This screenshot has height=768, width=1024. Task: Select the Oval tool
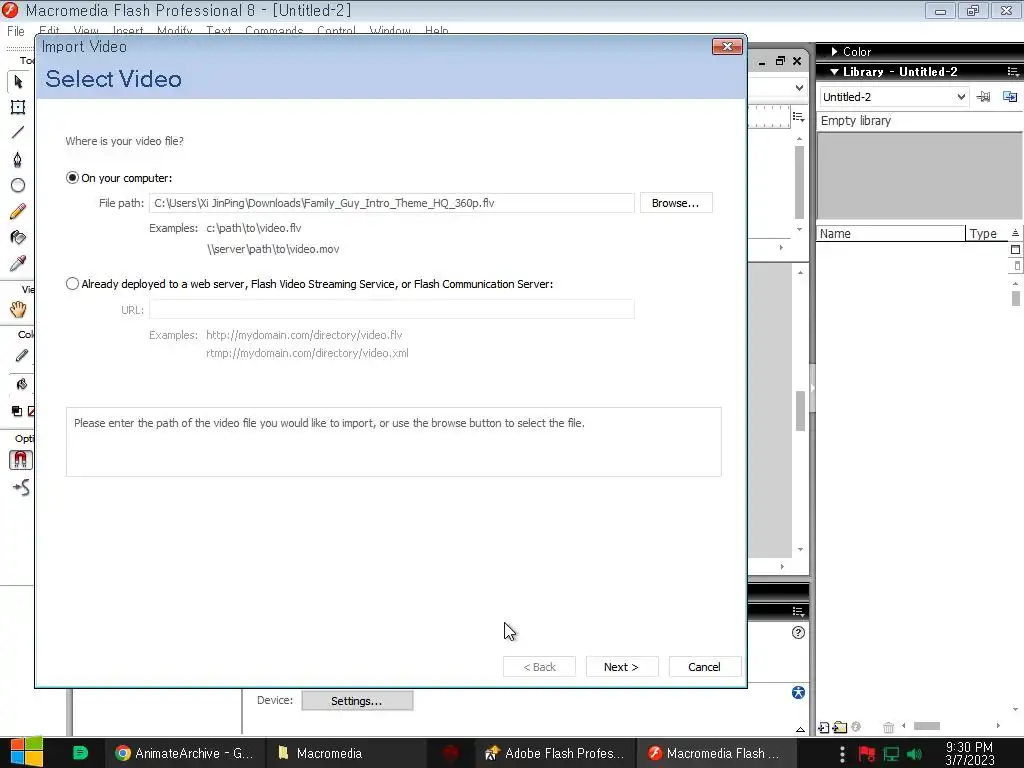click(x=18, y=185)
